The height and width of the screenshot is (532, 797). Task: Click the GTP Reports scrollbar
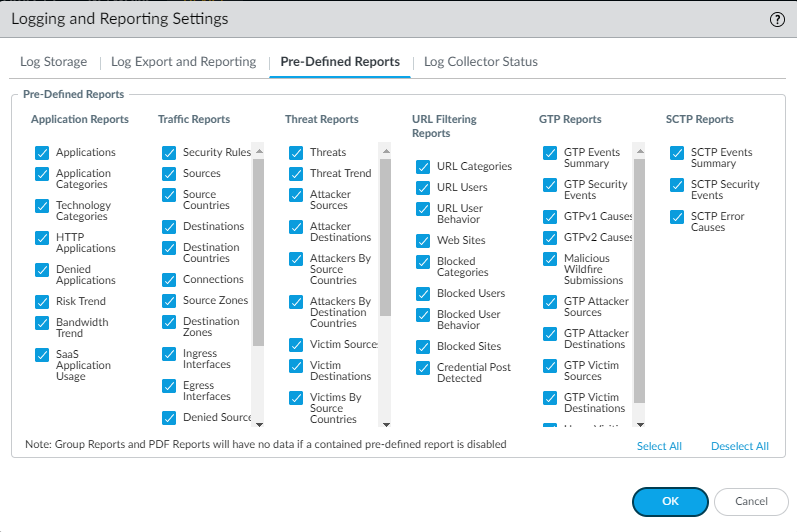[640, 280]
